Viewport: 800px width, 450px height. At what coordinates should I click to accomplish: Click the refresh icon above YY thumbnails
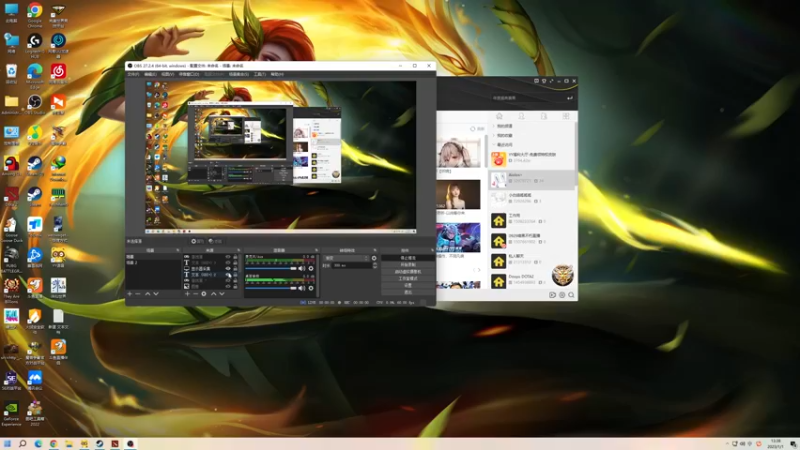coord(472,129)
